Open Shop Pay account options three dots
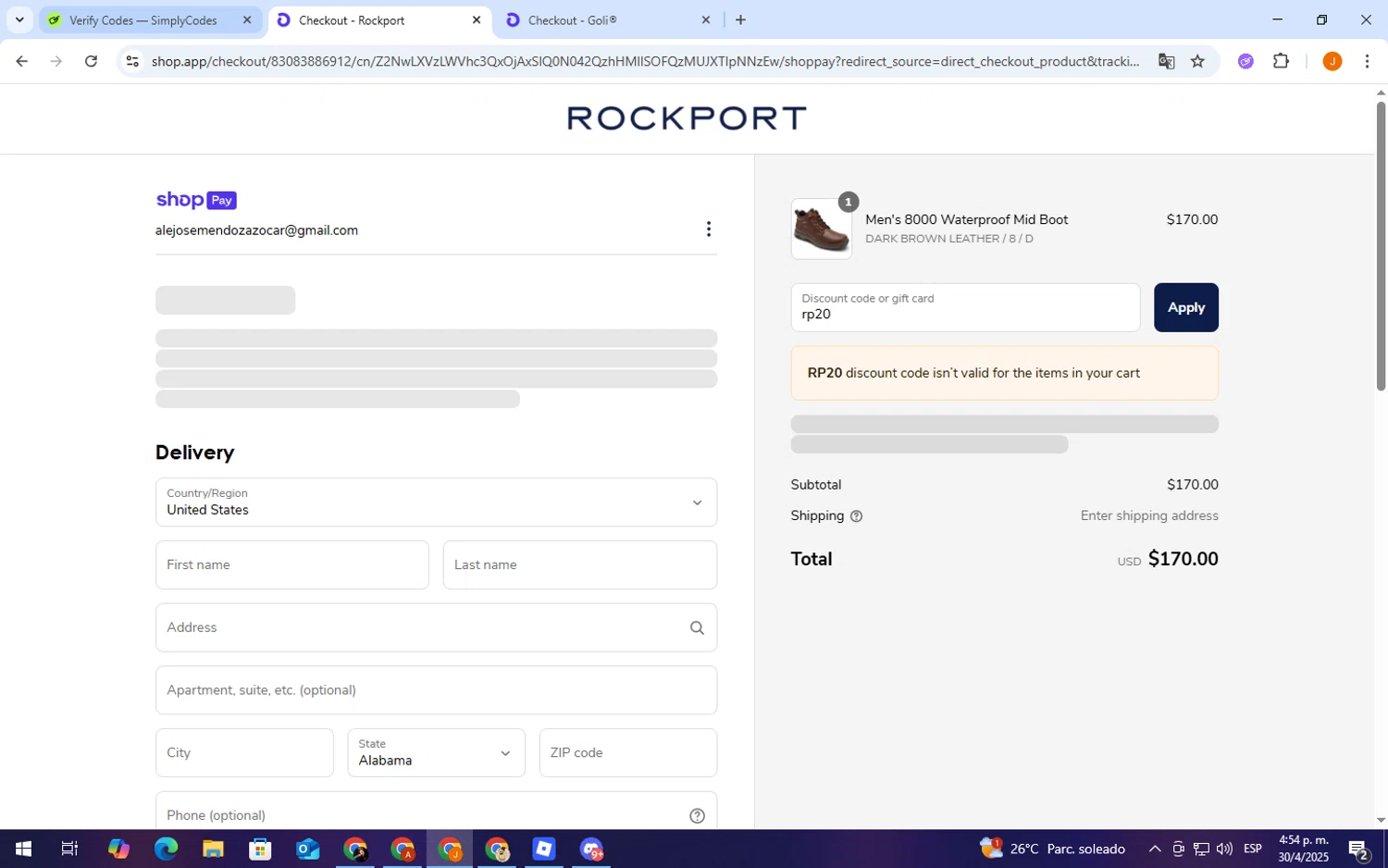 pos(708,229)
